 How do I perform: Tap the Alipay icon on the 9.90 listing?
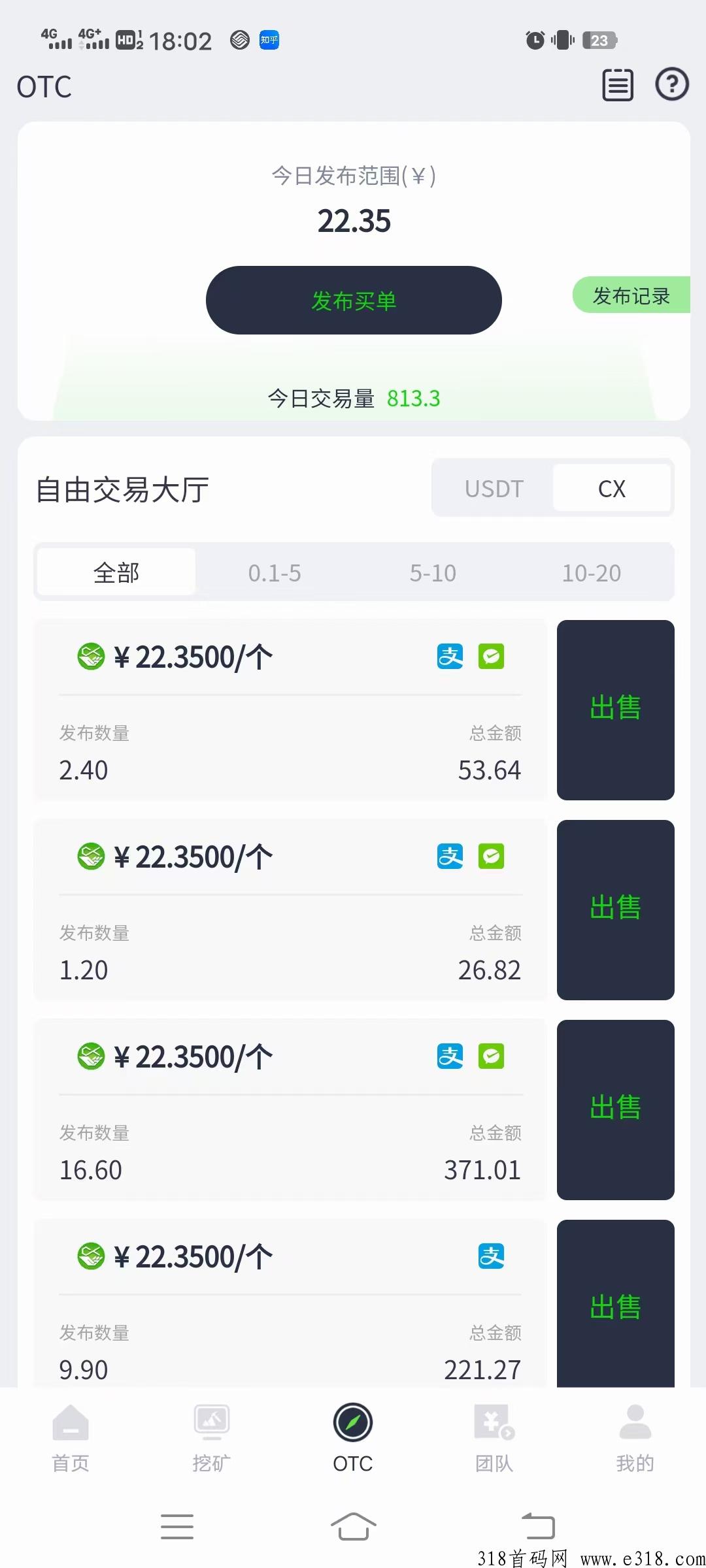click(491, 1256)
